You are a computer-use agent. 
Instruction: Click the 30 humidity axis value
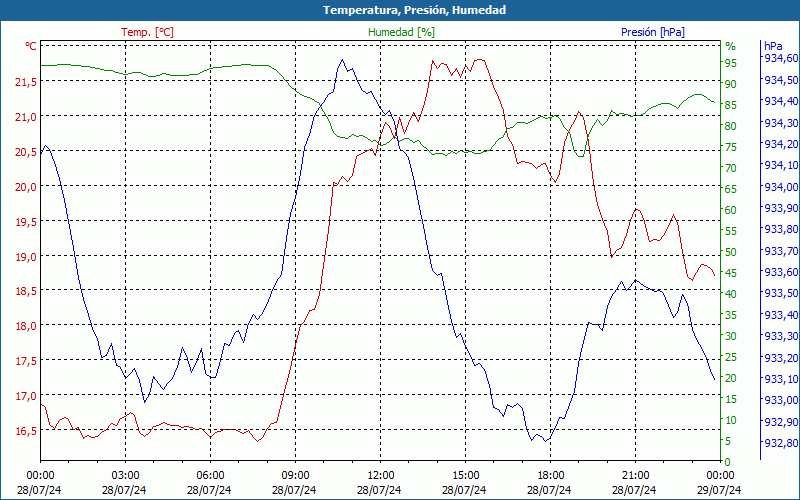pos(731,336)
